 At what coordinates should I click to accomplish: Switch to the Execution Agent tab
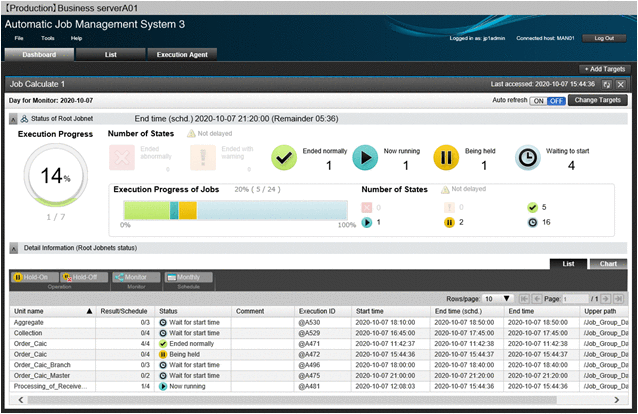coord(182,54)
